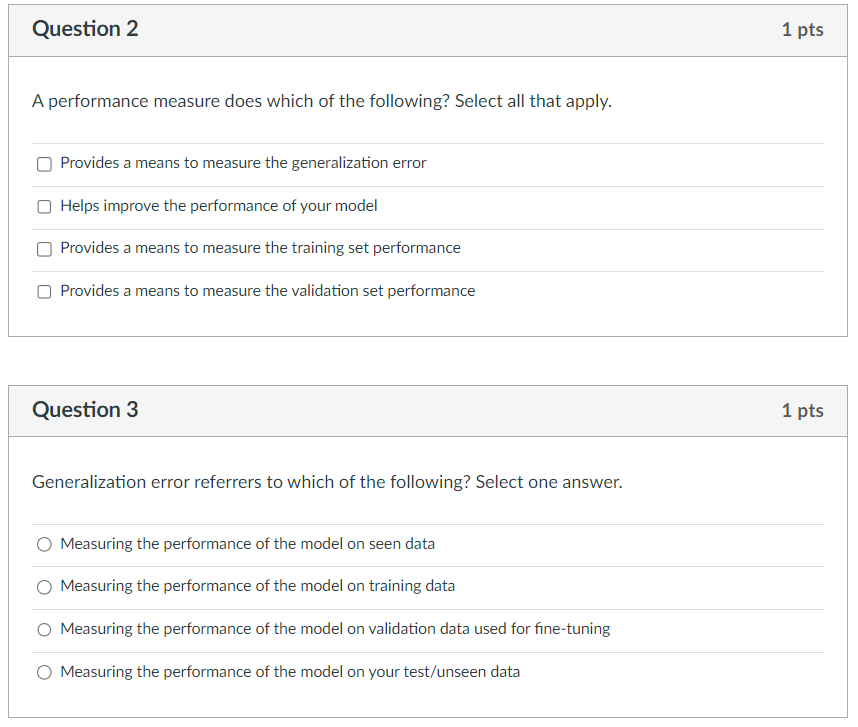858x727 pixels.
Task: Tick the 'Helps improve the performance' checkbox
Action: [x=44, y=207]
